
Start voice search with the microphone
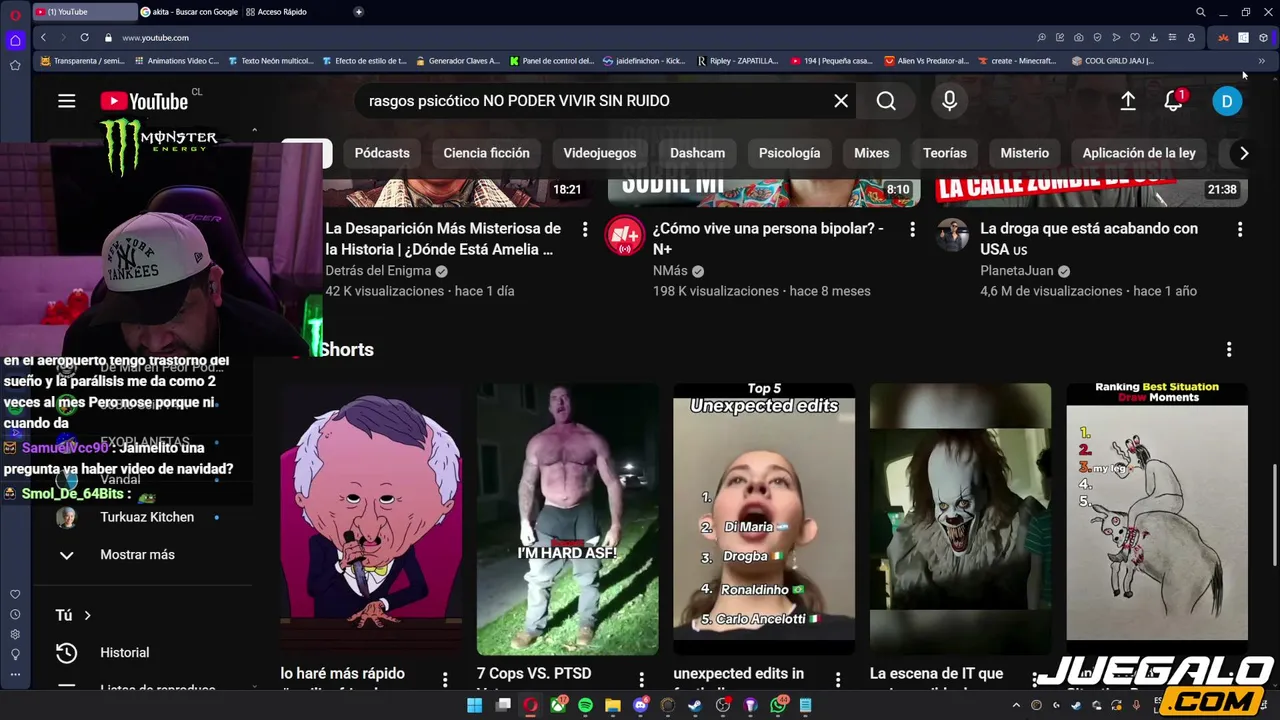949,101
